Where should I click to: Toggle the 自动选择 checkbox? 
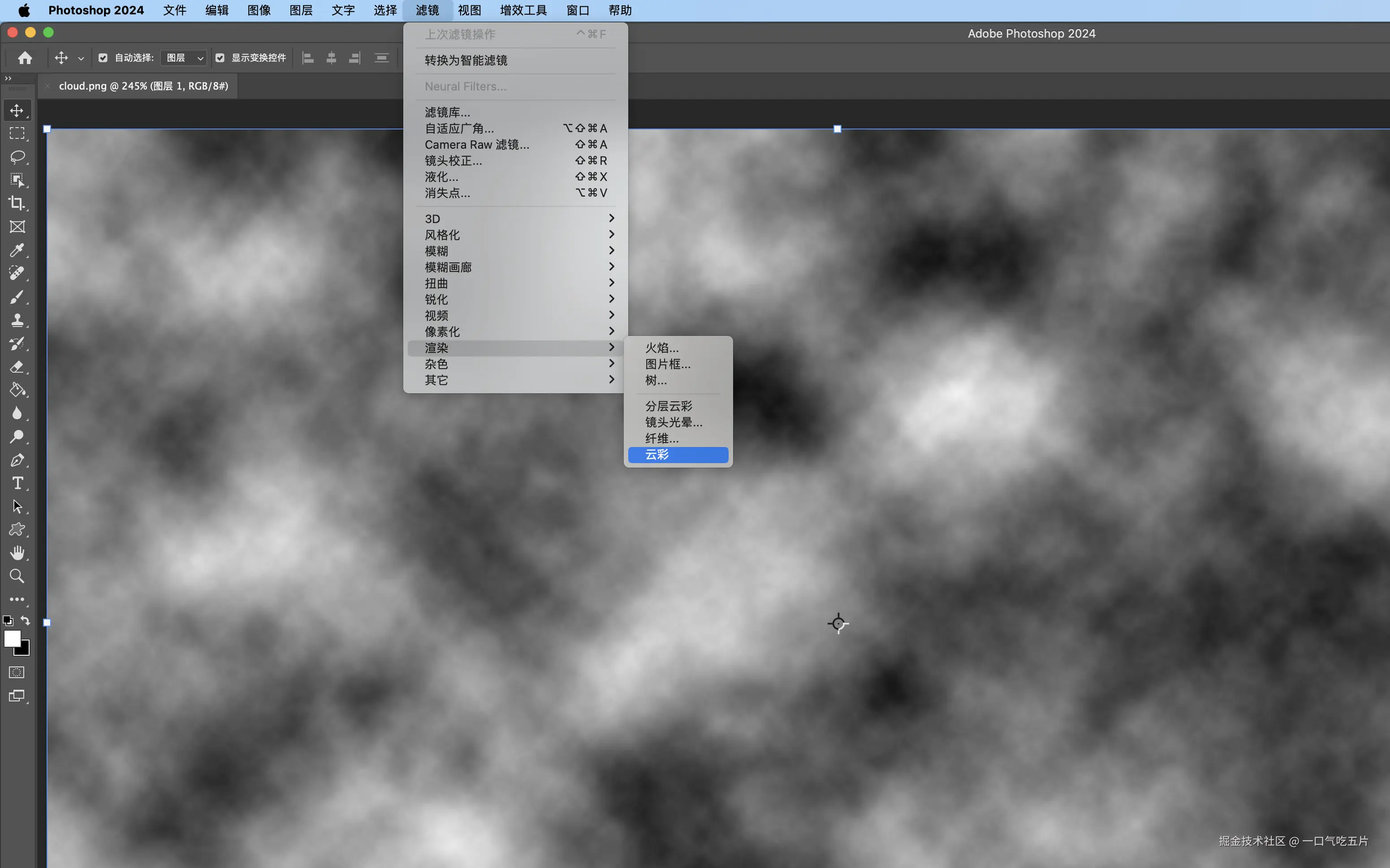pos(104,57)
